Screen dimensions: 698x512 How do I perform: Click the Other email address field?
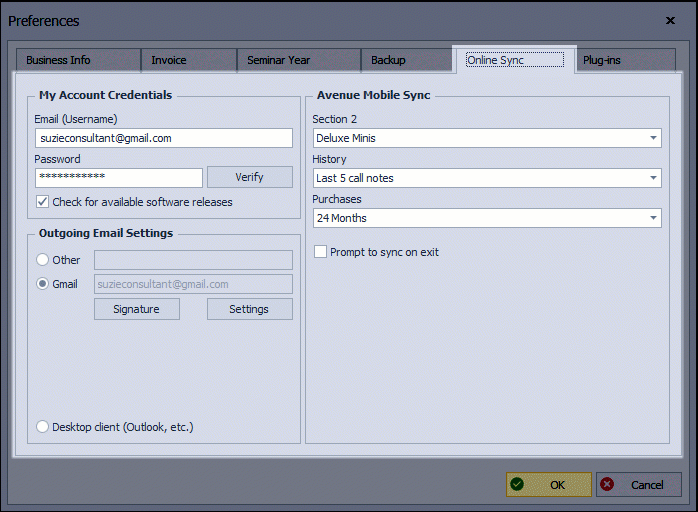pyautogui.click(x=193, y=260)
